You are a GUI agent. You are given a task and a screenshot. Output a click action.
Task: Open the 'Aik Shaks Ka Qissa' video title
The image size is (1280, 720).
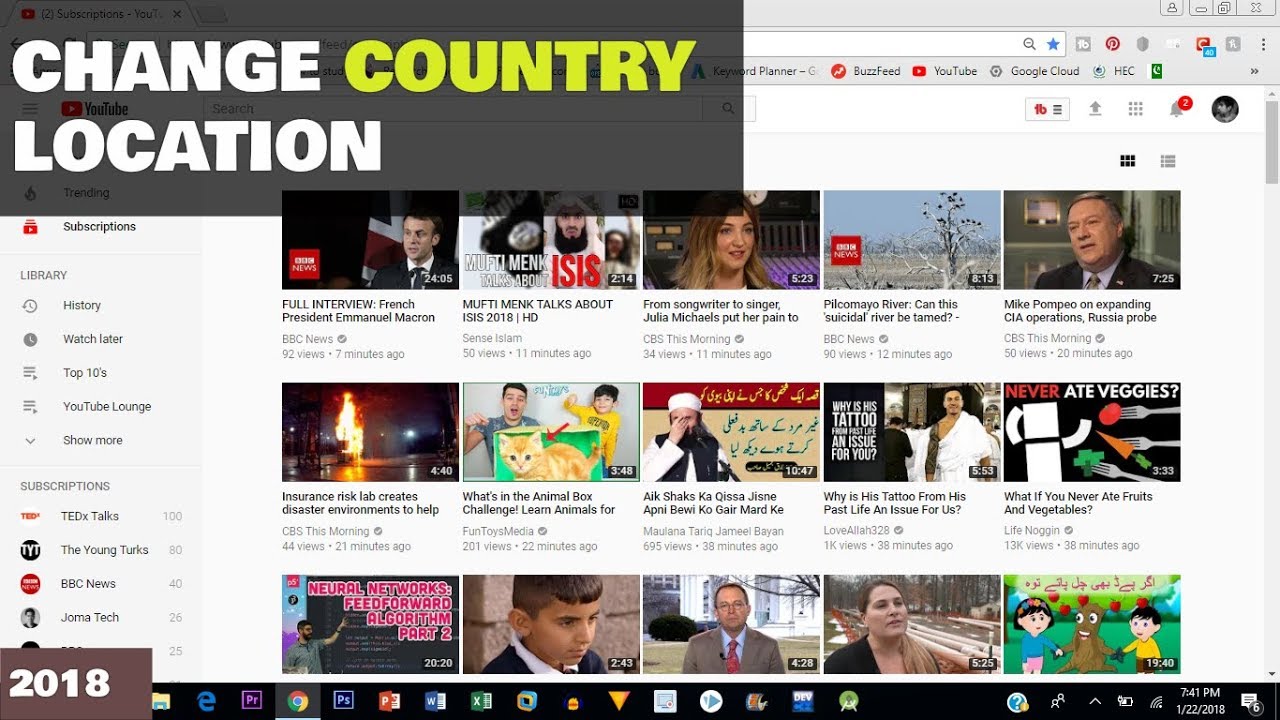tap(713, 503)
